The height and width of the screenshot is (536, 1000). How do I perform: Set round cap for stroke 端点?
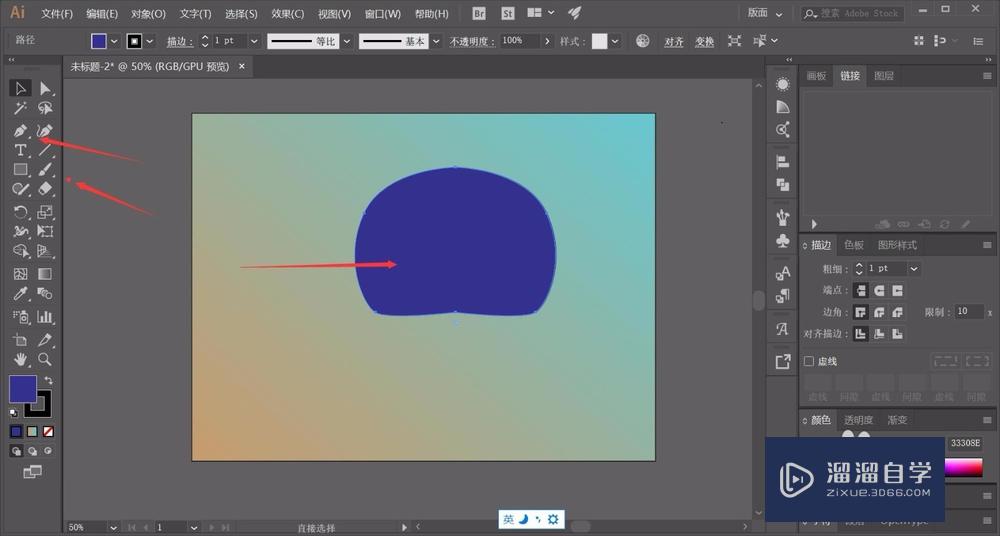click(879, 290)
